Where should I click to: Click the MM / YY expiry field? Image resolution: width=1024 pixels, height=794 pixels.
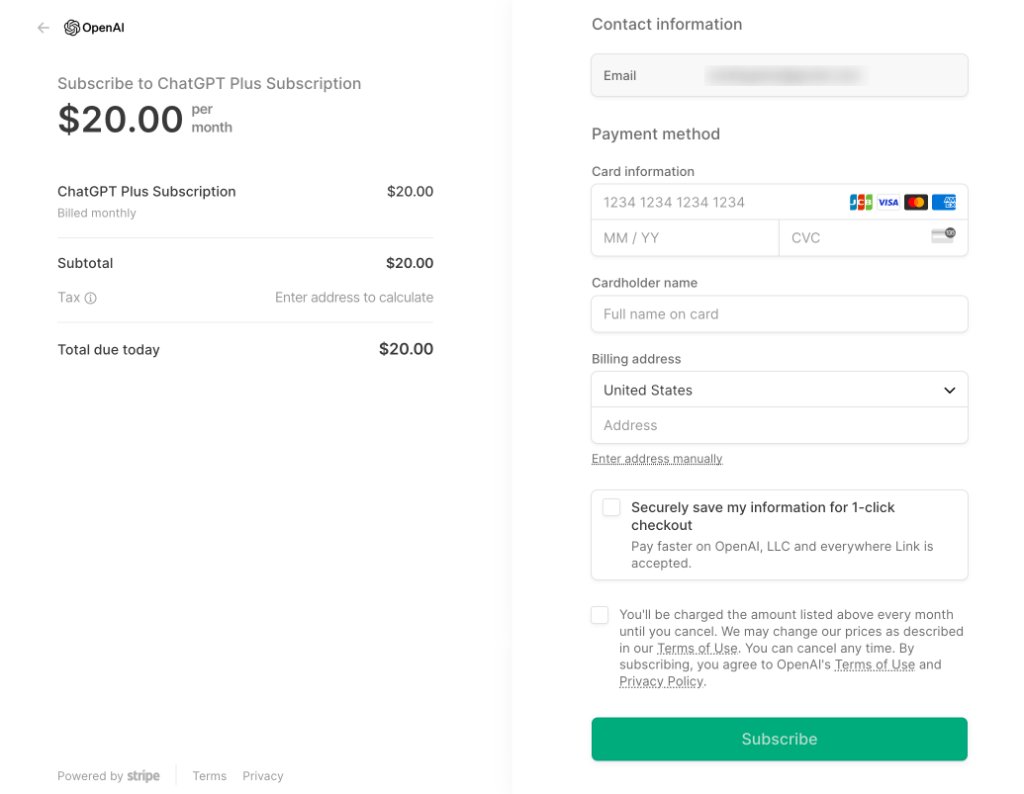coord(685,238)
